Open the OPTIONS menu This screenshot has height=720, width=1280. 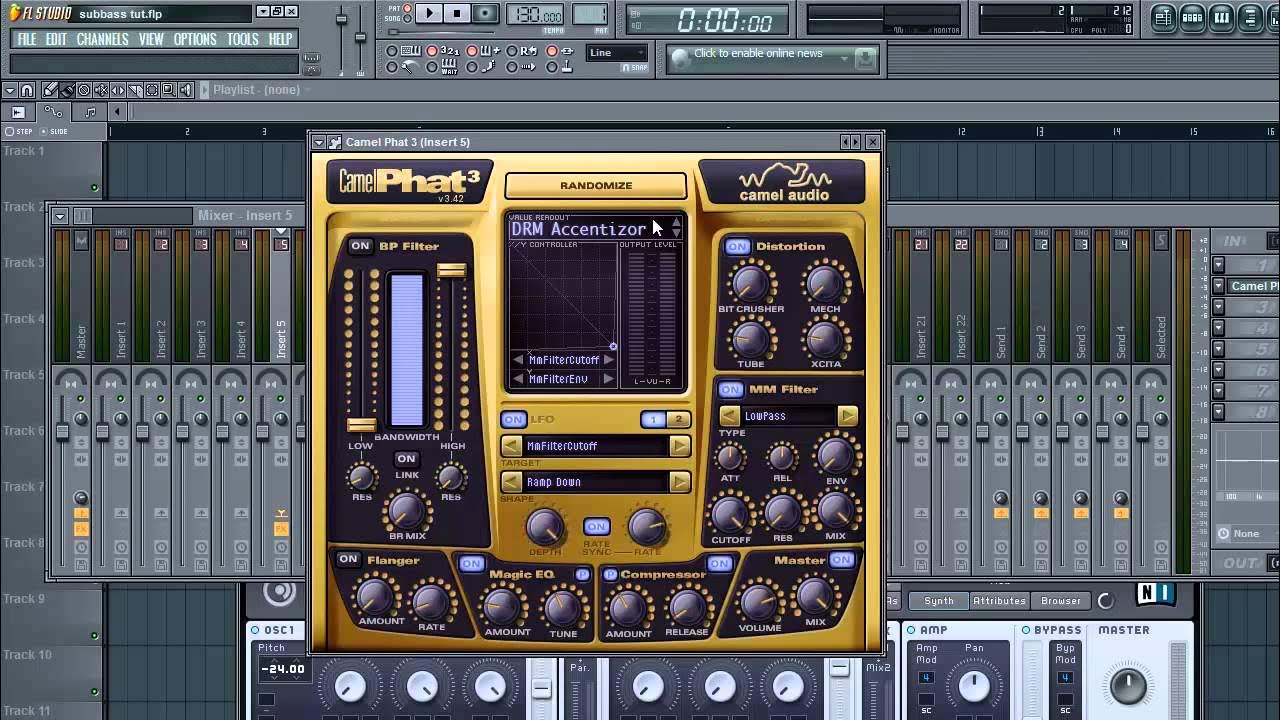pos(195,39)
